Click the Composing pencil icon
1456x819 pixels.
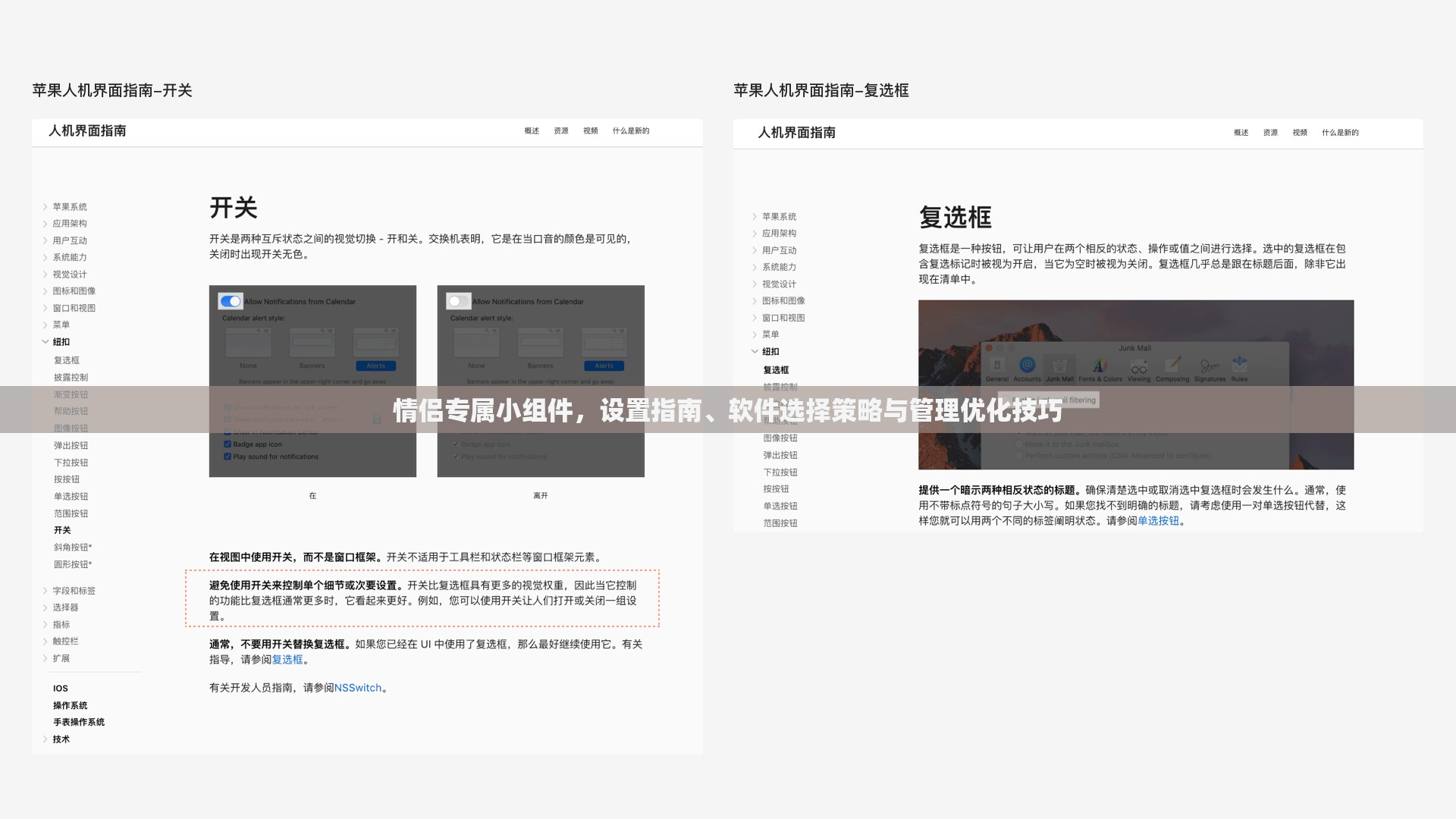coord(1173,365)
